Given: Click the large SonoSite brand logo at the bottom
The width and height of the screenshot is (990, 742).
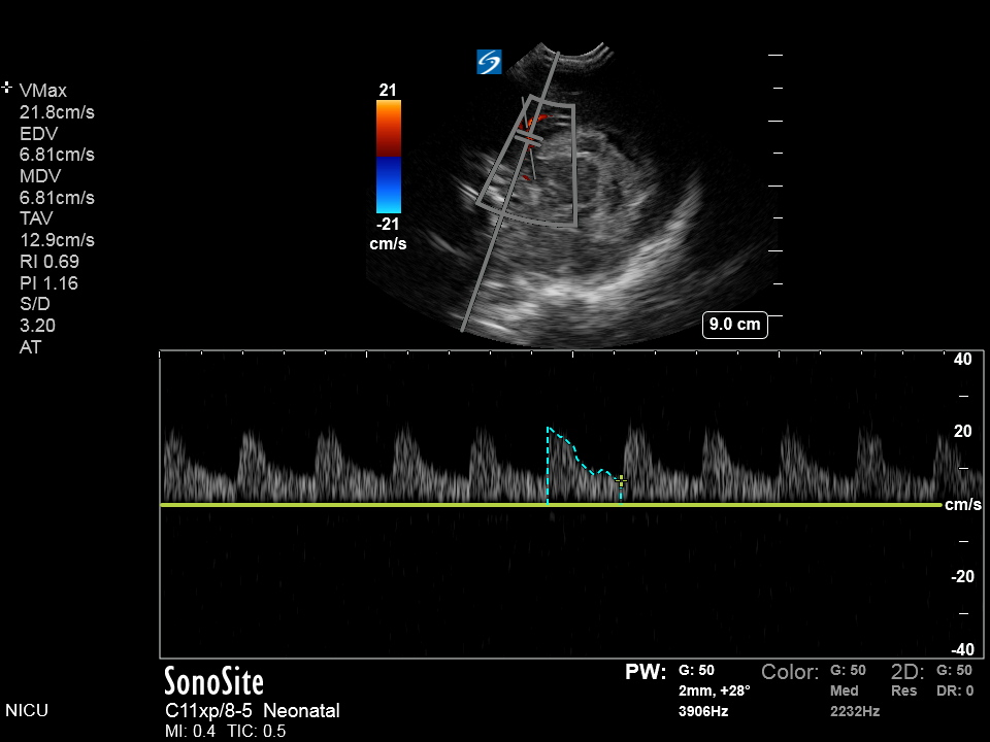Looking at the screenshot, I should [214, 682].
